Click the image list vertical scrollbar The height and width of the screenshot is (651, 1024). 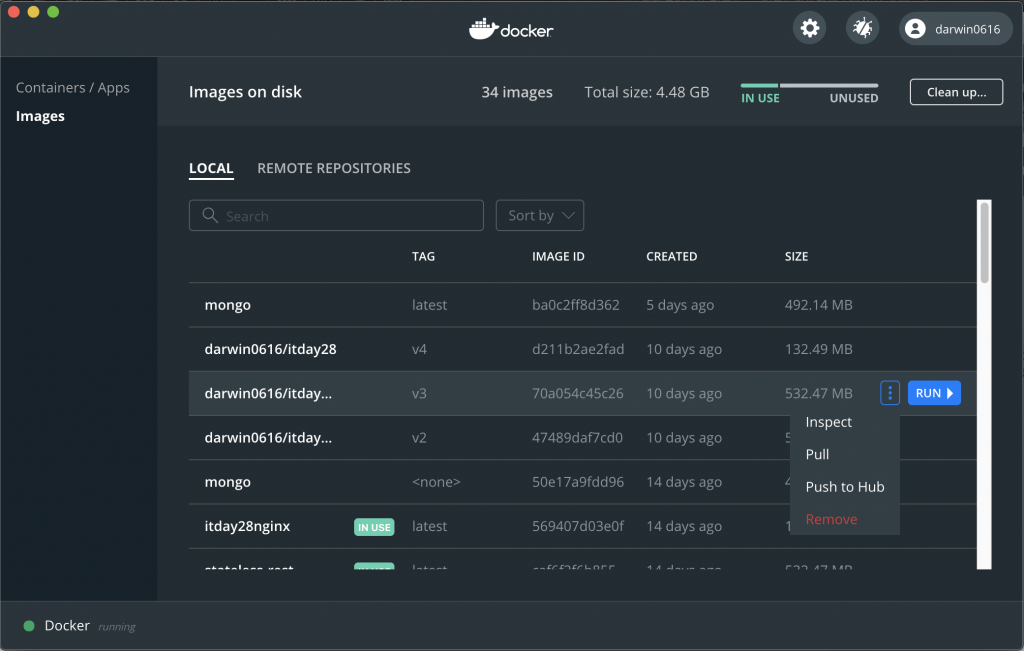(x=985, y=241)
